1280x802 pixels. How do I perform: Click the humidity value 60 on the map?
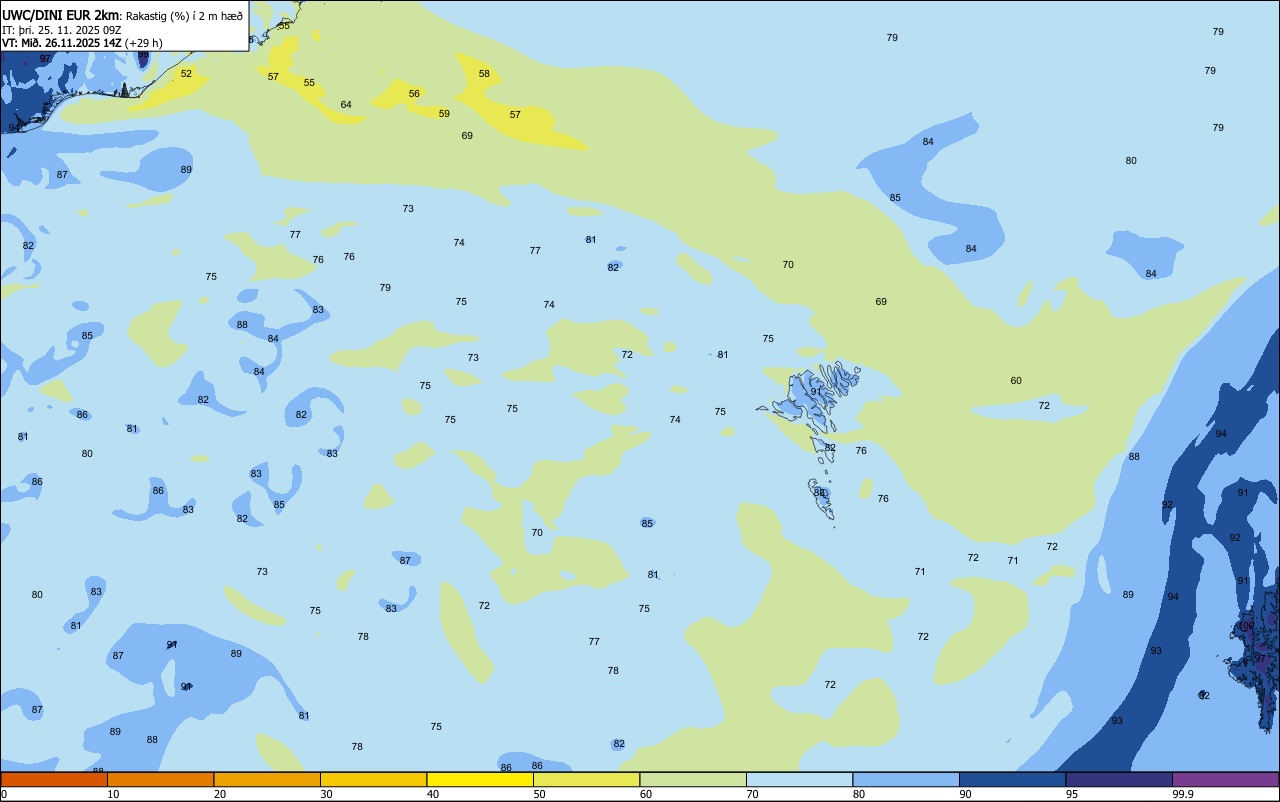click(1016, 381)
